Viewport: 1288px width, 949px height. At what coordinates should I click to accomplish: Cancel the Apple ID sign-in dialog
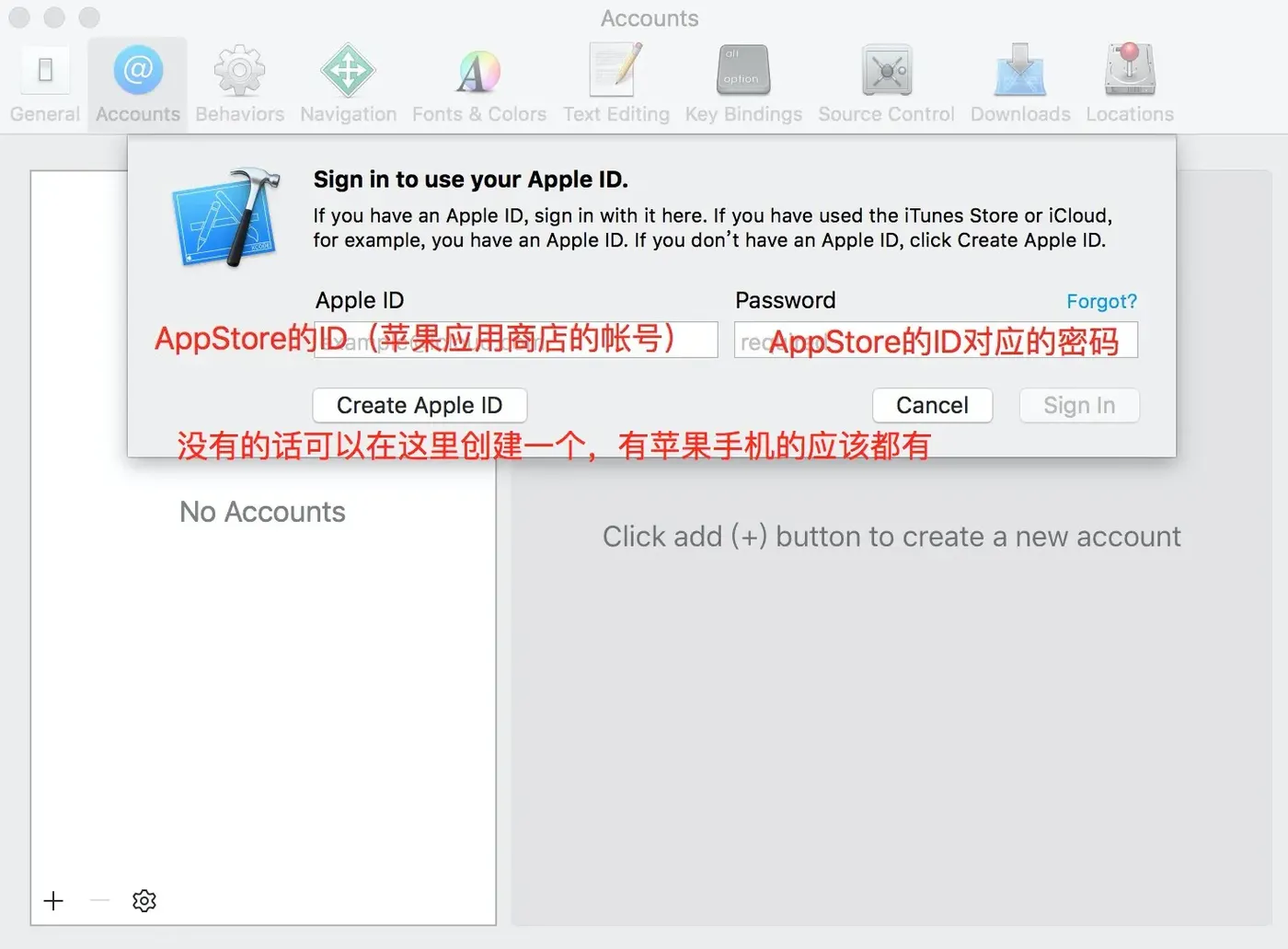pyautogui.click(x=932, y=405)
